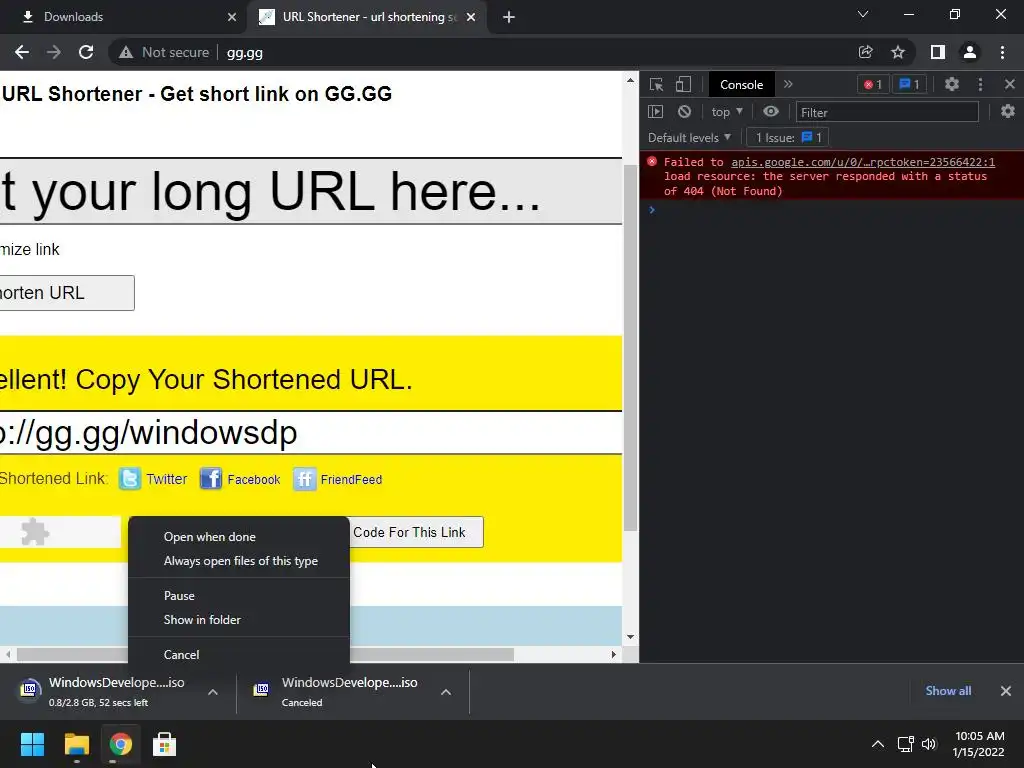Open a new browser tab
The height and width of the screenshot is (768, 1024).
click(509, 17)
